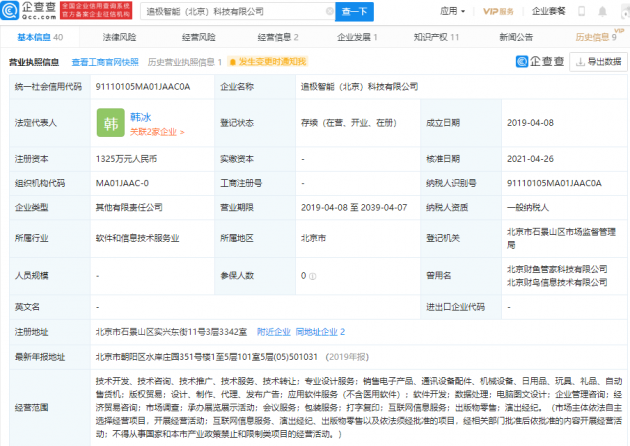630x446 pixels.
Task: Click the mobile phone icon in header
Action: (x=581, y=11)
